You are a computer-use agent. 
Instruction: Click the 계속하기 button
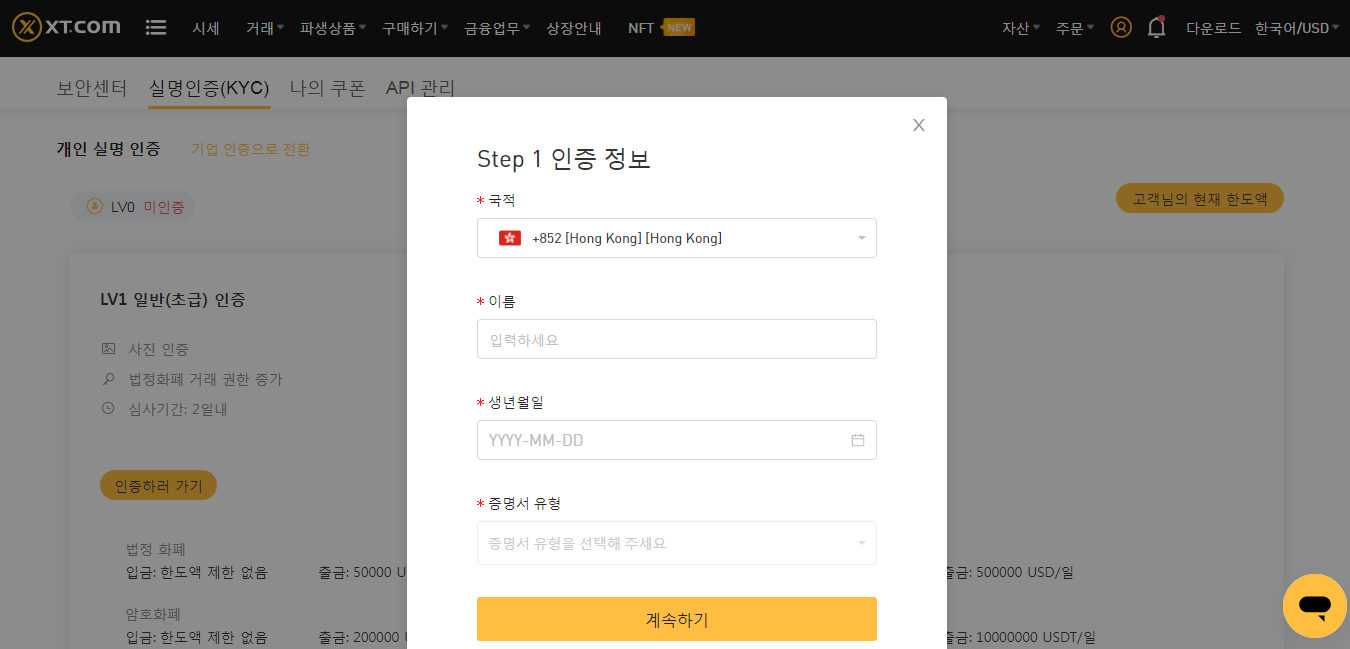(677, 619)
